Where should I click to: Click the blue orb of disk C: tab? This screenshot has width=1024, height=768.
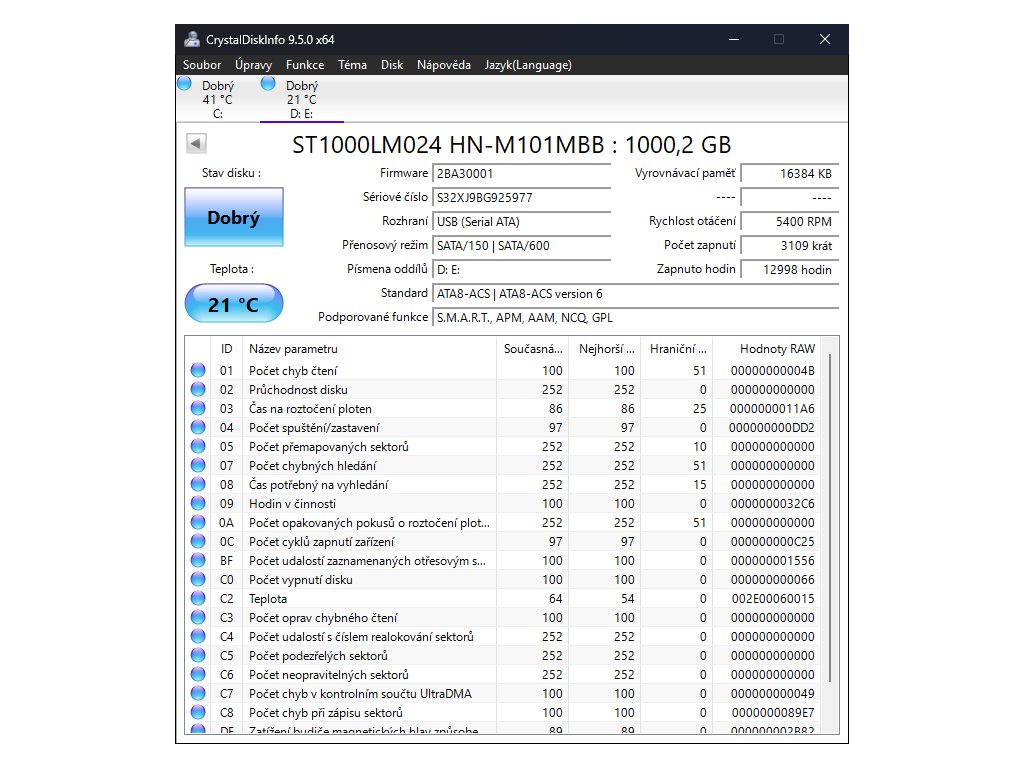184,85
